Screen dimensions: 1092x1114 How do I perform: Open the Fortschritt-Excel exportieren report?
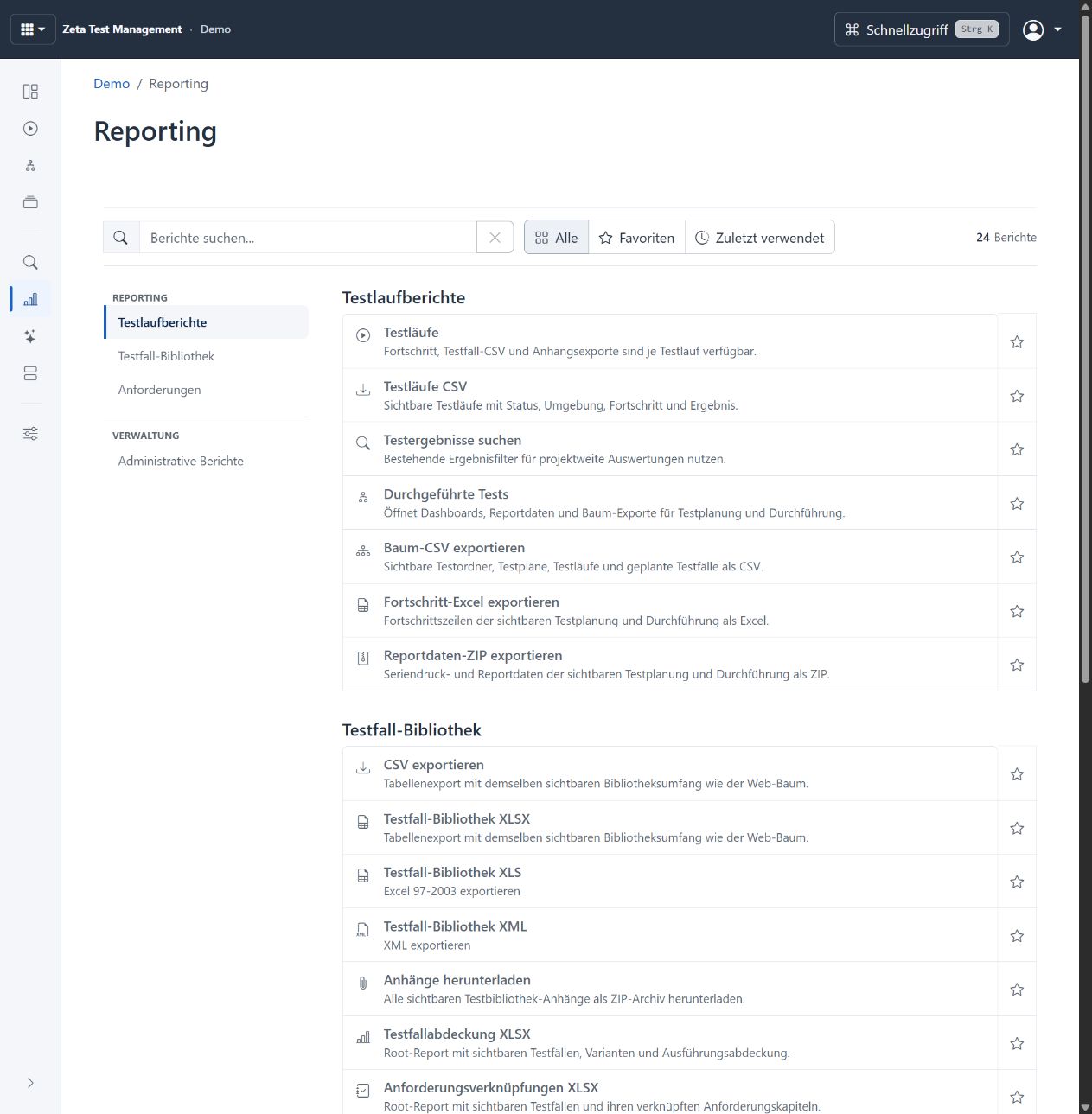click(670, 611)
